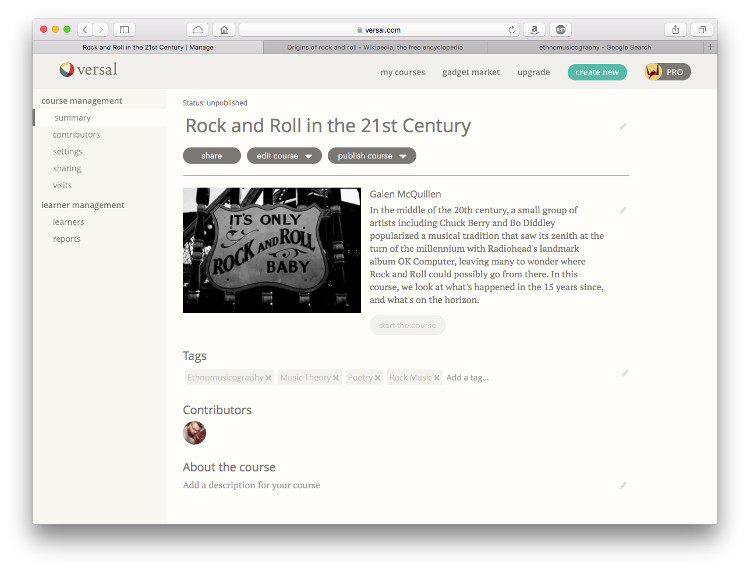This screenshot has width=750, height=571.
Task: Click the Add a tag input
Action: pyautogui.click(x=467, y=378)
